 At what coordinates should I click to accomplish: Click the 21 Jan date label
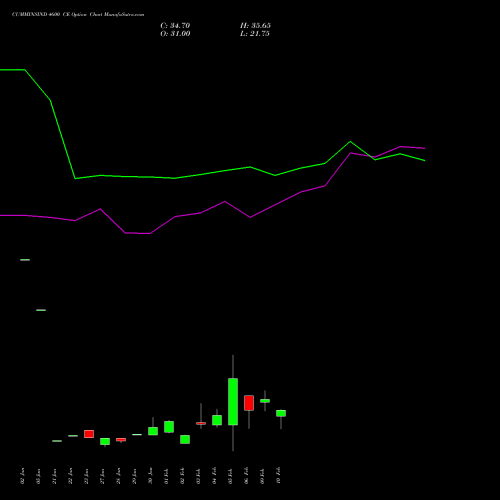[x=54, y=476]
